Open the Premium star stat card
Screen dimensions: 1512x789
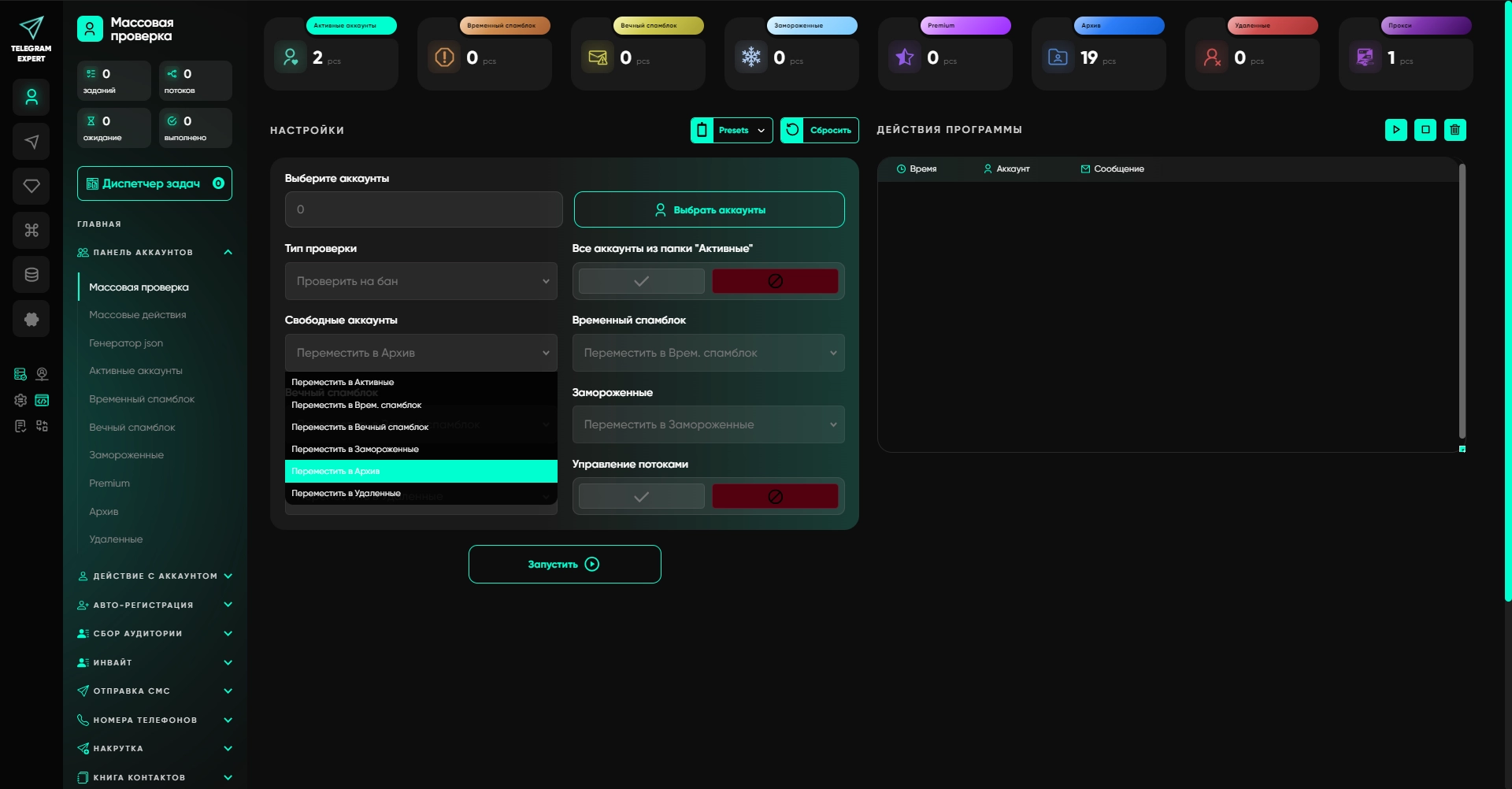[945, 54]
